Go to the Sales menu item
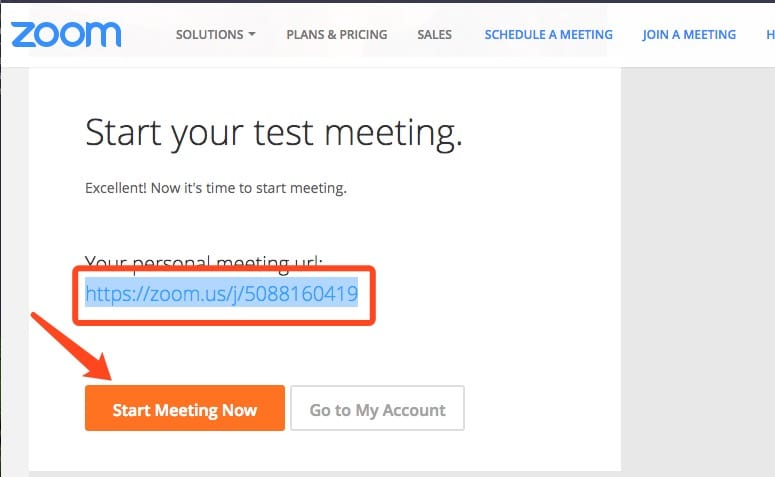Image resolution: width=775 pixels, height=477 pixels. tap(434, 34)
